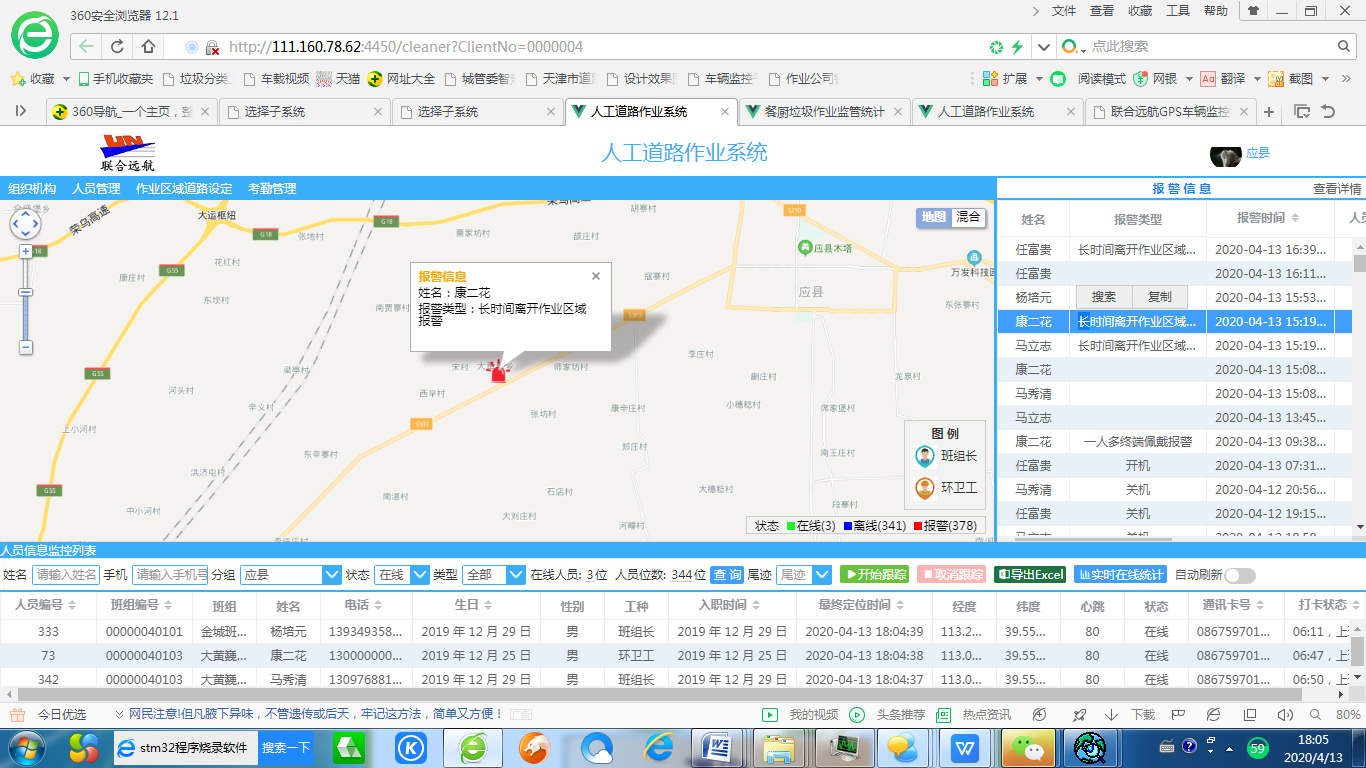The width and height of the screenshot is (1366, 768).
Task: Switch map to 地图 view
Action: point(934,217)
